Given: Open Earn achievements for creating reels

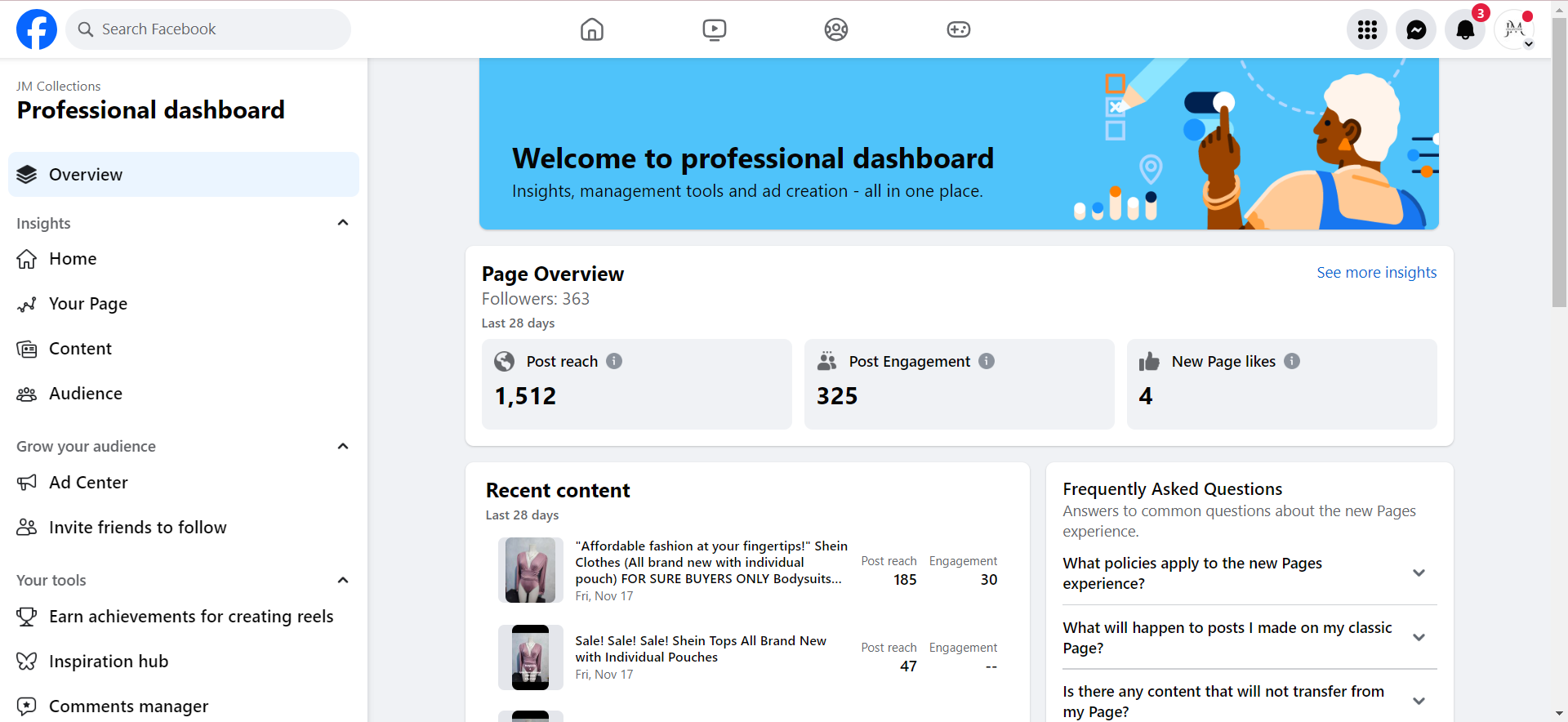Looking at the screenshot, I should coord(184,617).
